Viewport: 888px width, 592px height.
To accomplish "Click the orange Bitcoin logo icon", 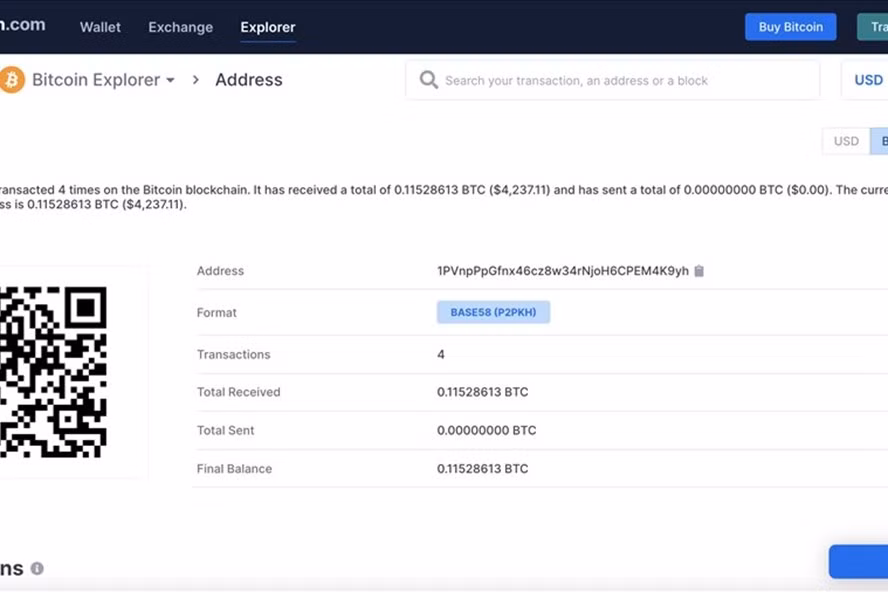I will 11,79.
